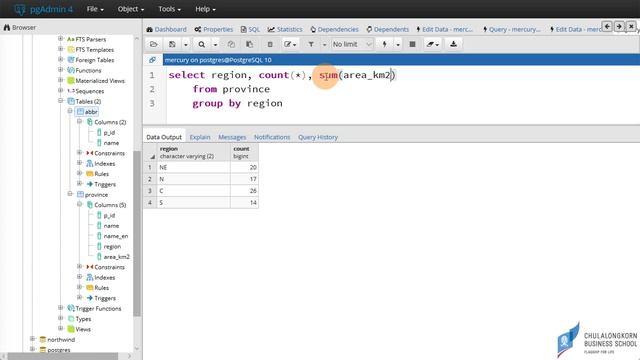Select the Views tree item

coord(83,329)
